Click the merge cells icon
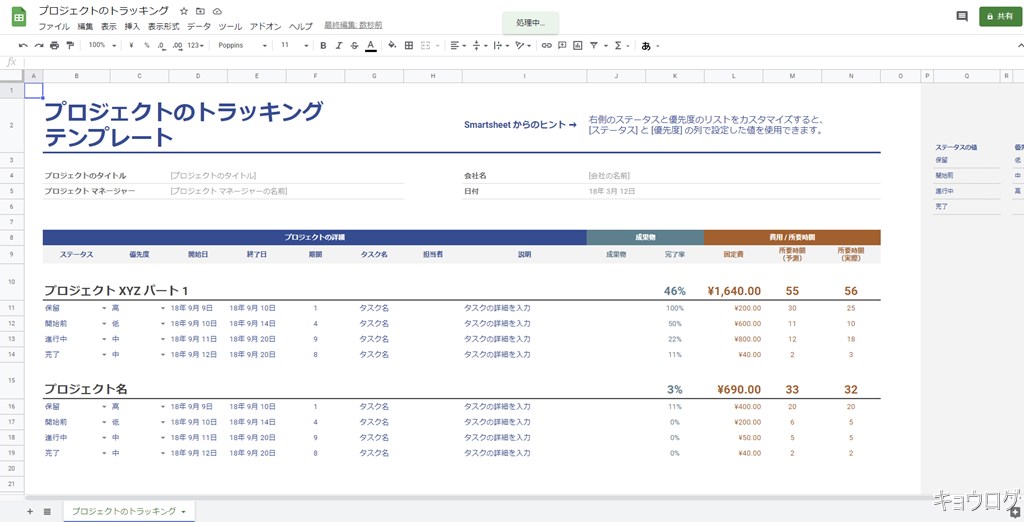The image size is (1024, 522). 425,46
